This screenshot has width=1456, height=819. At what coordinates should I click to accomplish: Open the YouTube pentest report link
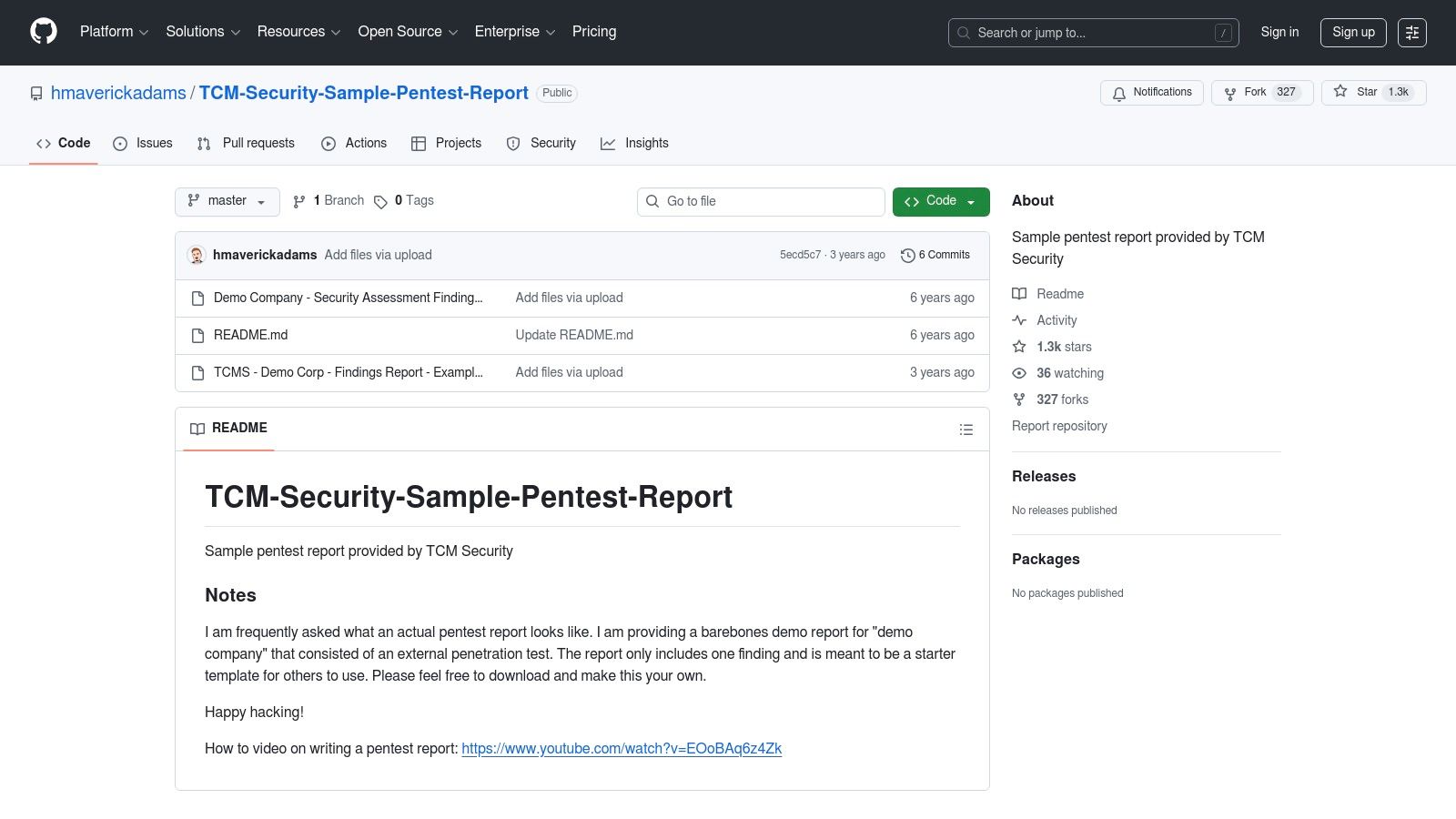(622, 748)
